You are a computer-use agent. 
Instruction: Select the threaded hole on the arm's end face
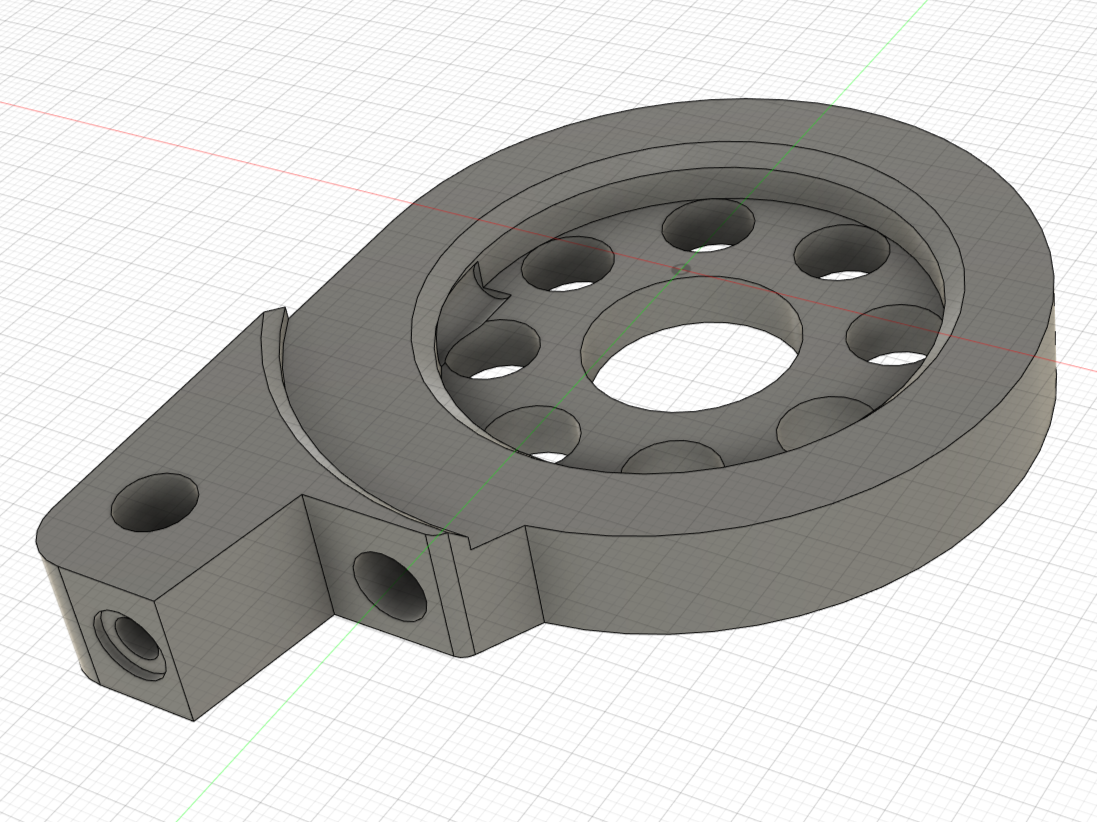pos(130,644)
